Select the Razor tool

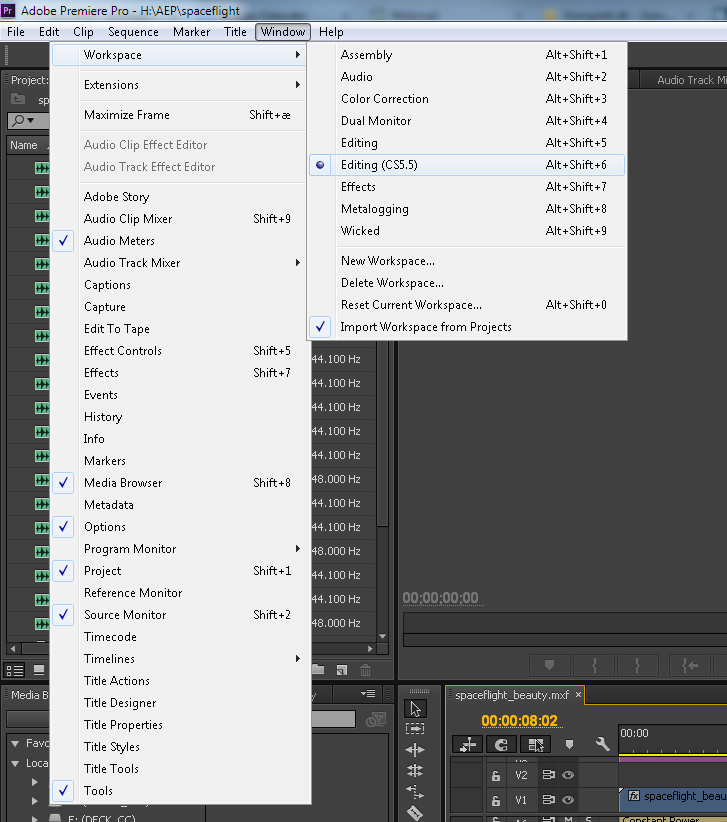click(x=415, y=812)
